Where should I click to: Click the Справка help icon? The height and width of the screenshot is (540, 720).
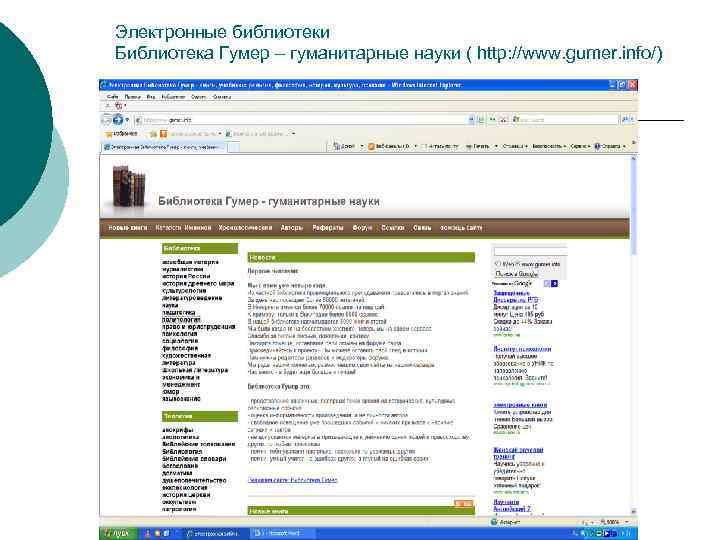tap(597, 146)
